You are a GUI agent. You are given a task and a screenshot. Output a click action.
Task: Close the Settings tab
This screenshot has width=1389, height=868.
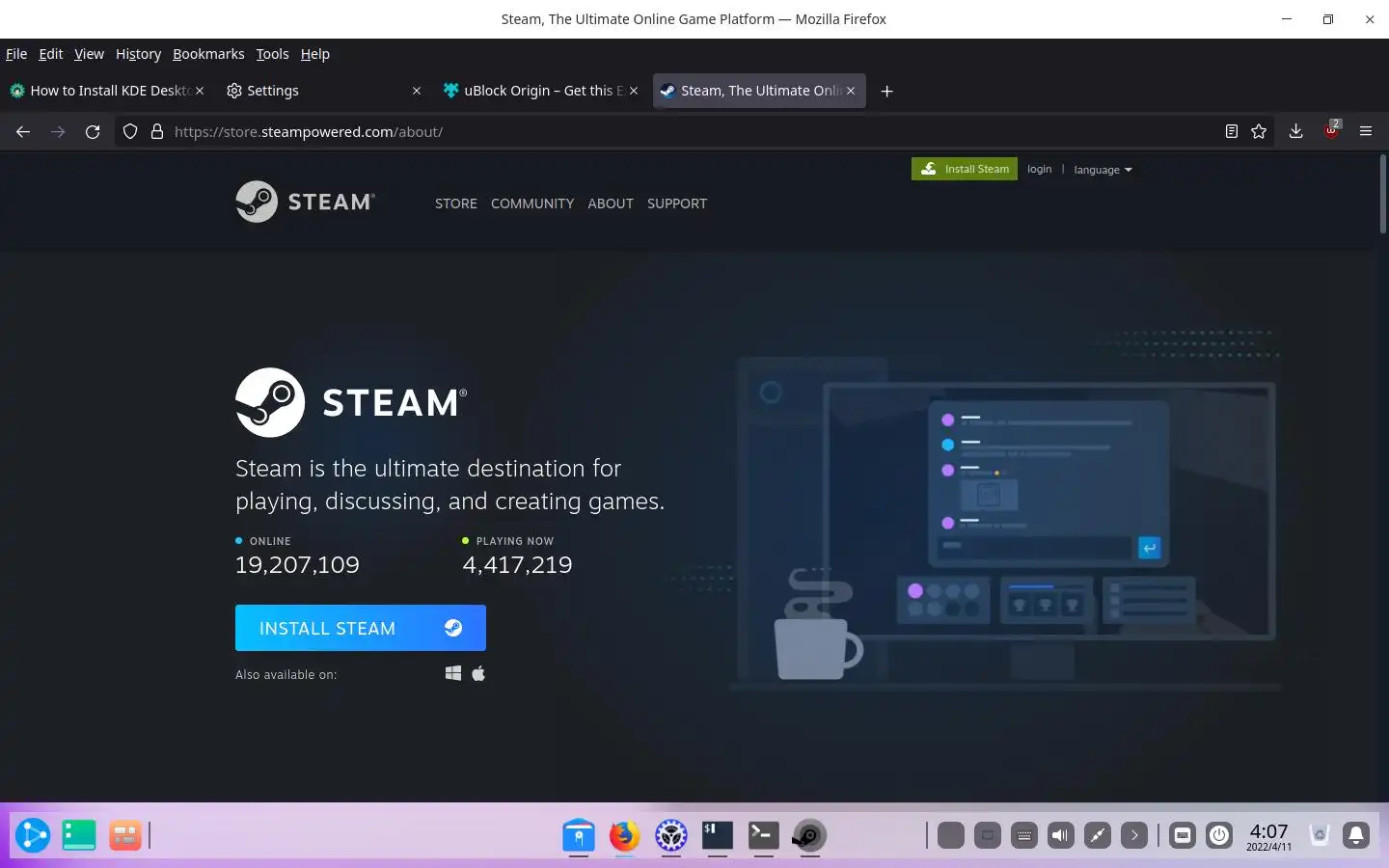pos(417,91)
